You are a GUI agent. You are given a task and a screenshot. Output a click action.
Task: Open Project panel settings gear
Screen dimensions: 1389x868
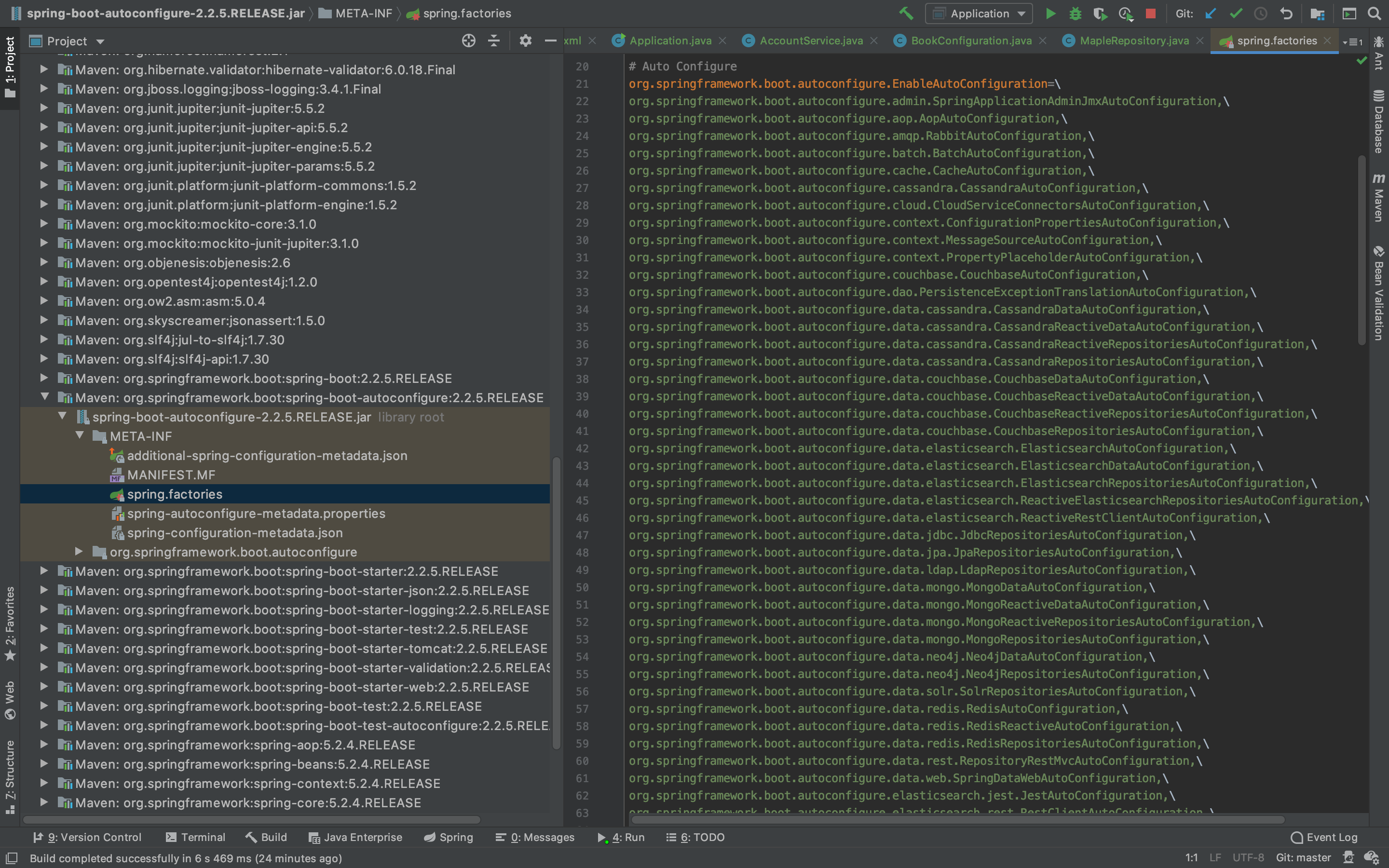(x=525, y=41)
